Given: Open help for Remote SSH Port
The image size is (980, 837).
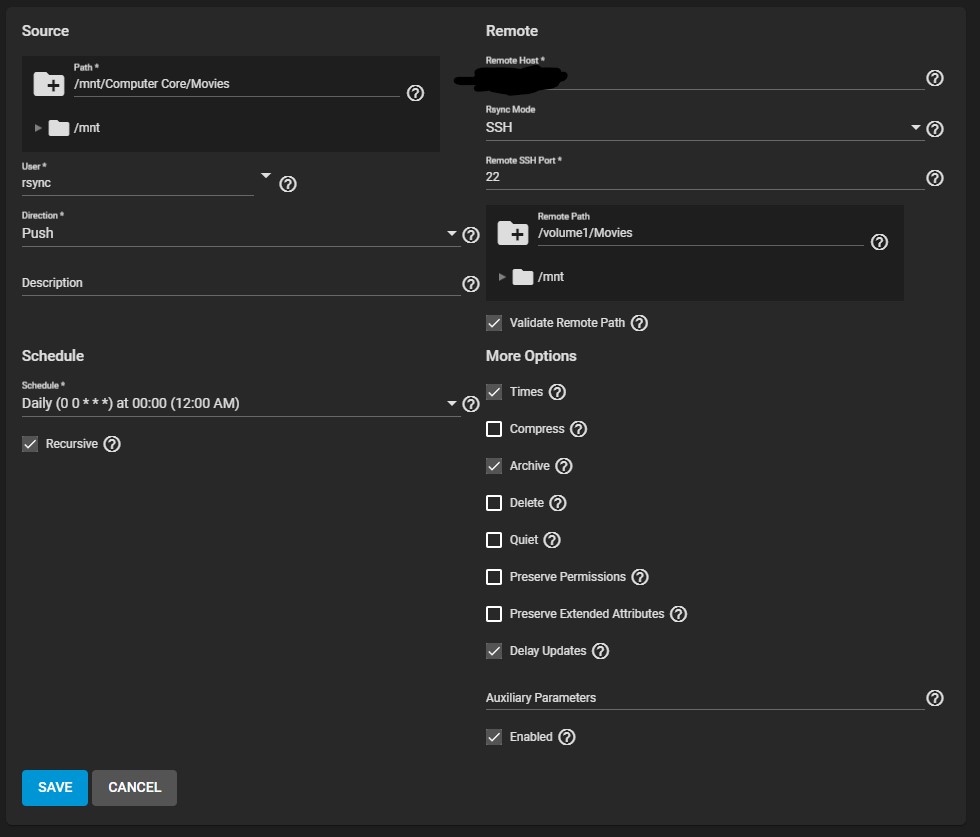Looking at the screenshot, I should point(934,178).
